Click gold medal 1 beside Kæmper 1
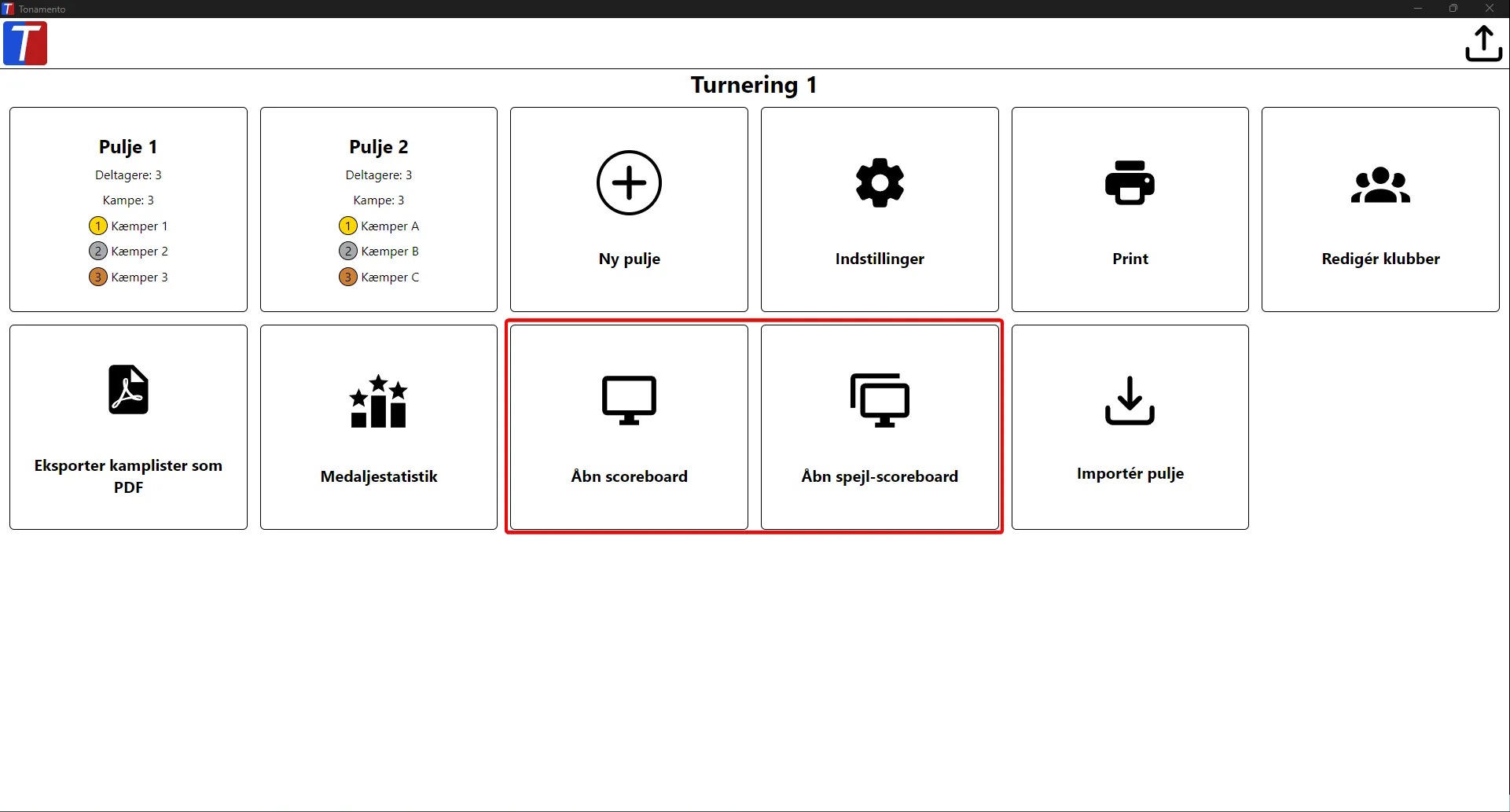The height and width of the screenshot is (812, 1510). (97, 226)
